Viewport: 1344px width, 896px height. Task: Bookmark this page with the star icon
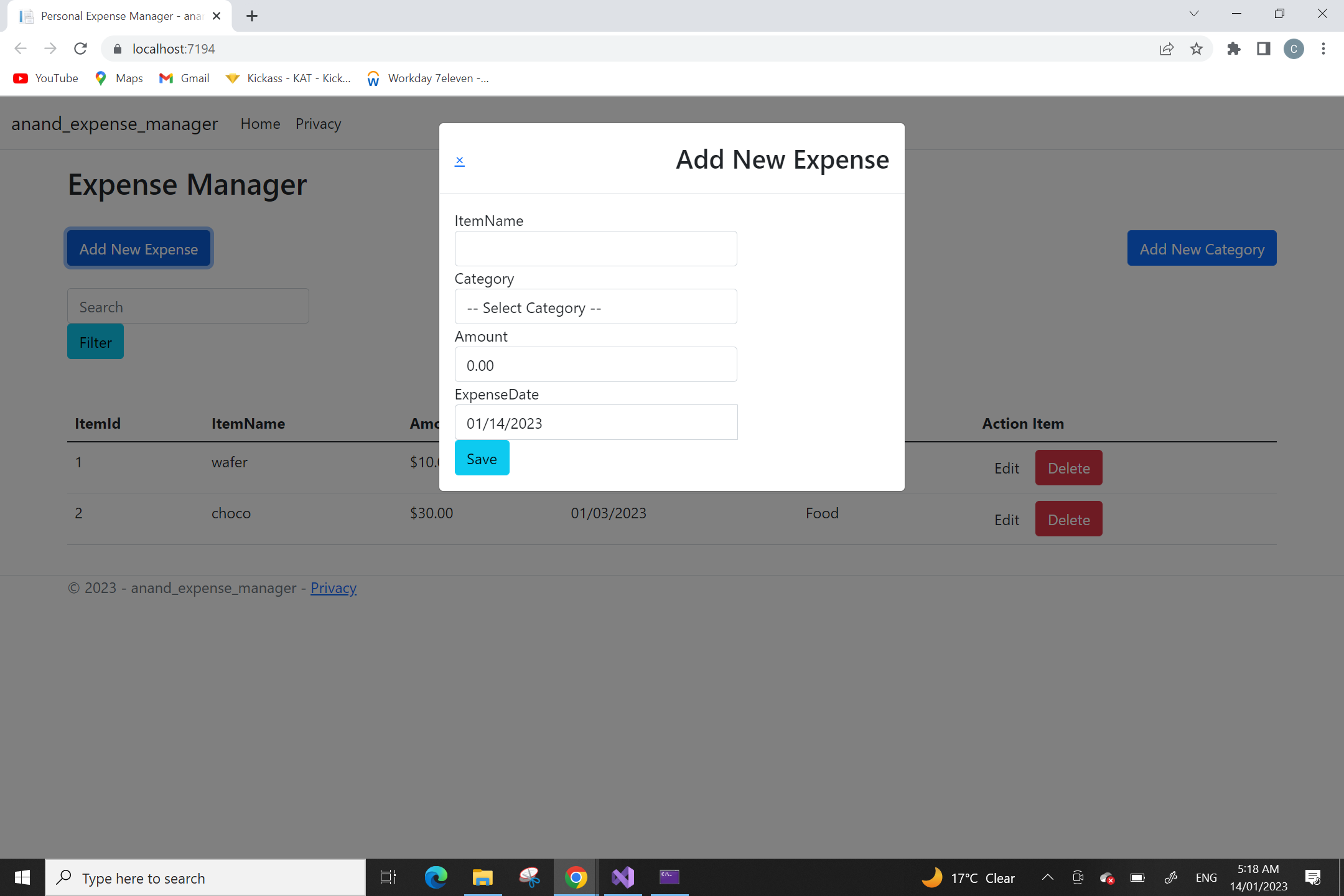(1196, 49)
